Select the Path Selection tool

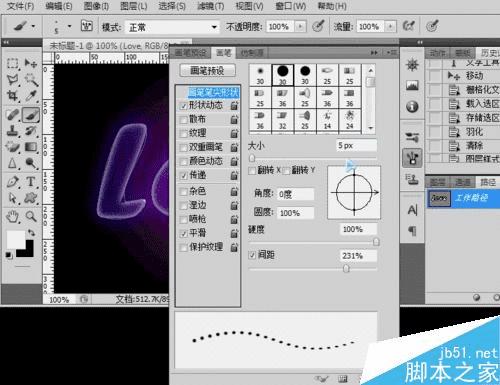13,198
